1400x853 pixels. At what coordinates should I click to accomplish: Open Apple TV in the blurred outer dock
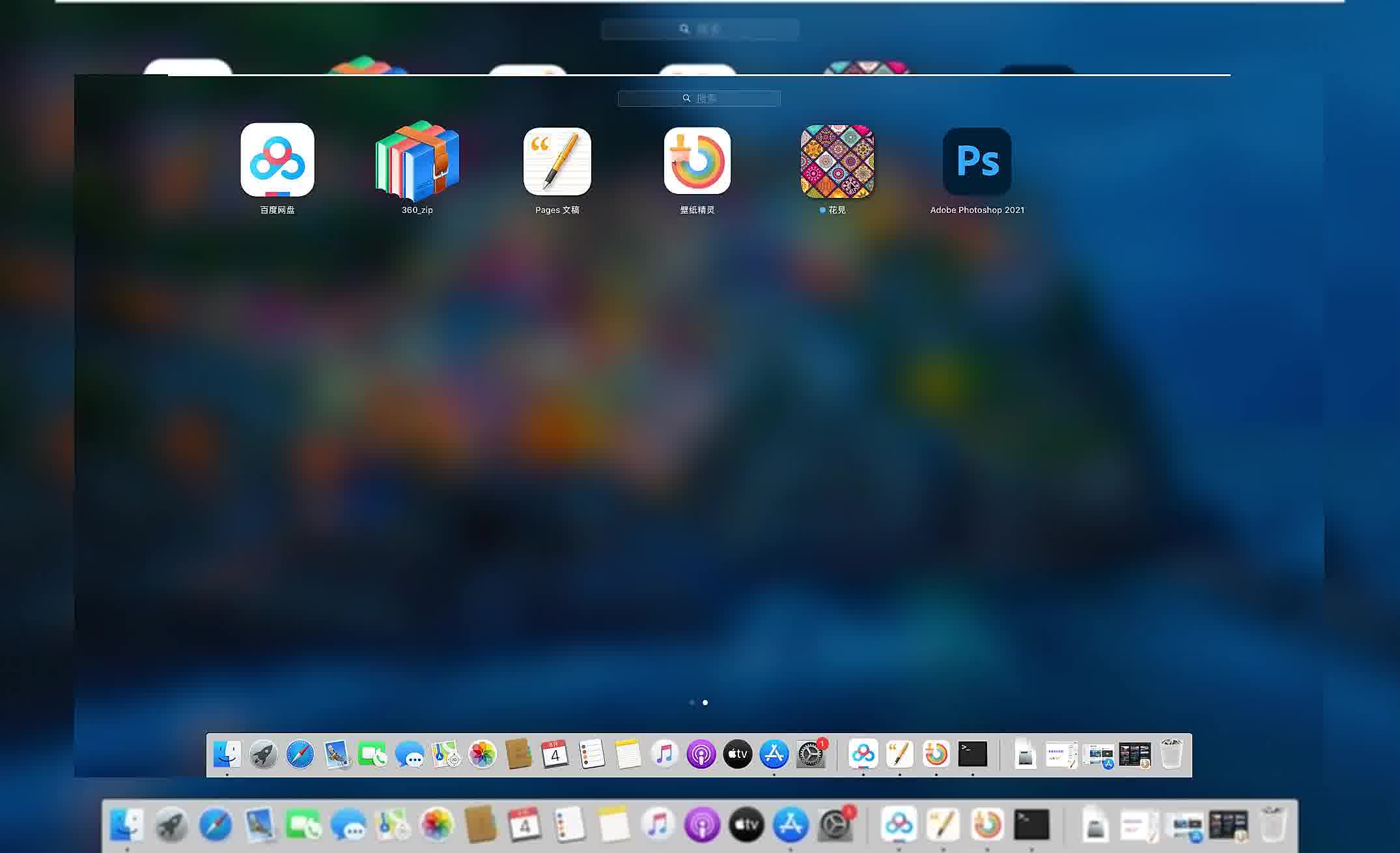[x=746, y=825]
